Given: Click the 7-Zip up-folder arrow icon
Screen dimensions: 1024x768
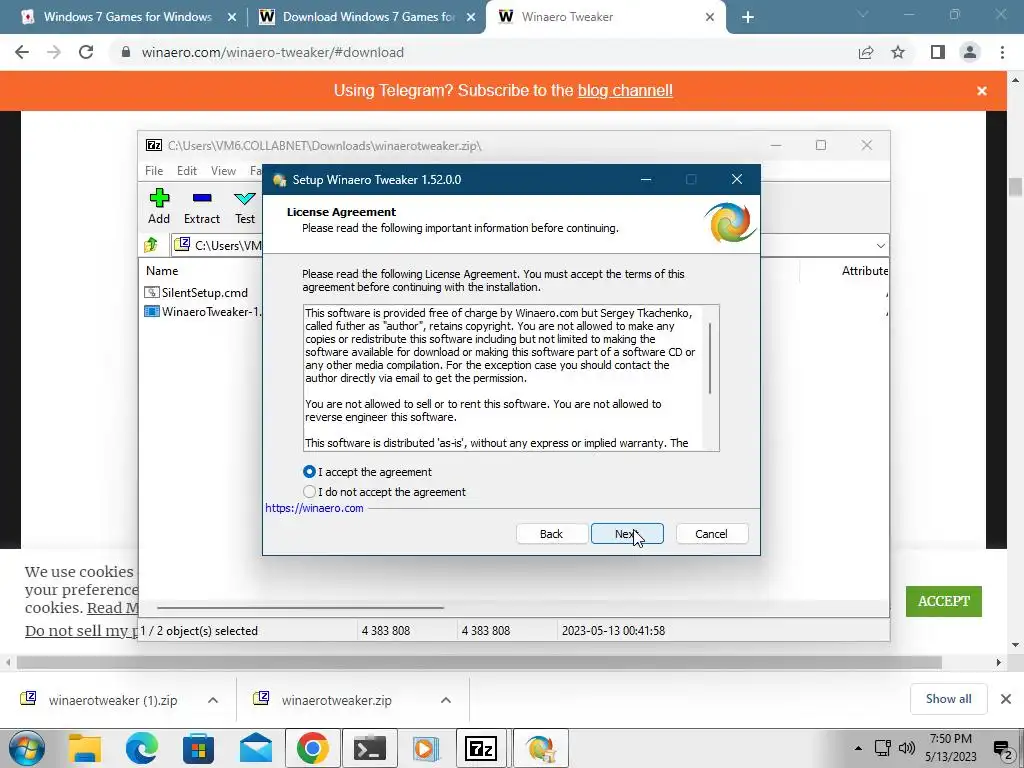Looking at the screenshot, I should 152,245.
